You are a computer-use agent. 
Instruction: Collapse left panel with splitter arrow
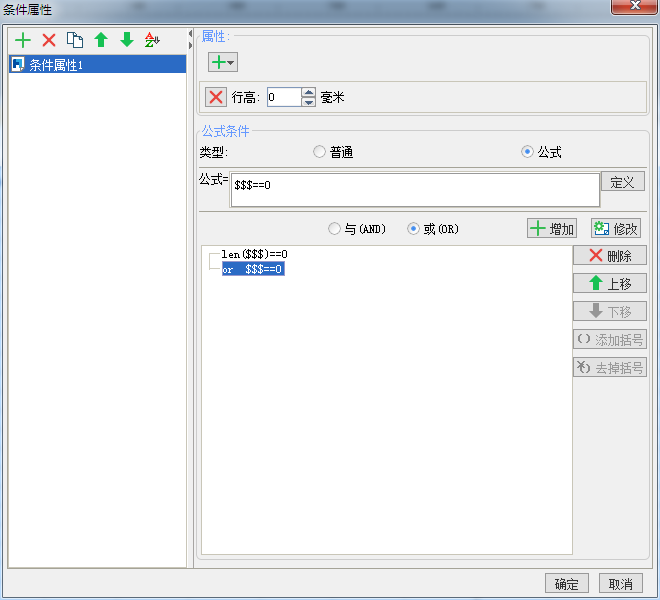190,33
